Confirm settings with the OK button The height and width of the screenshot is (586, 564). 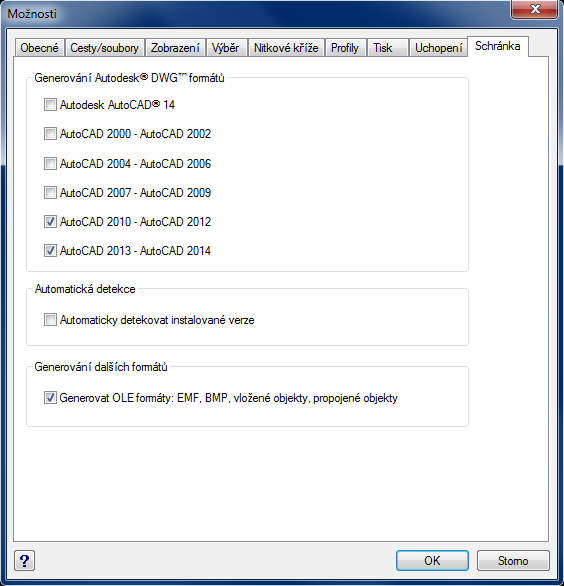(432, 561)
